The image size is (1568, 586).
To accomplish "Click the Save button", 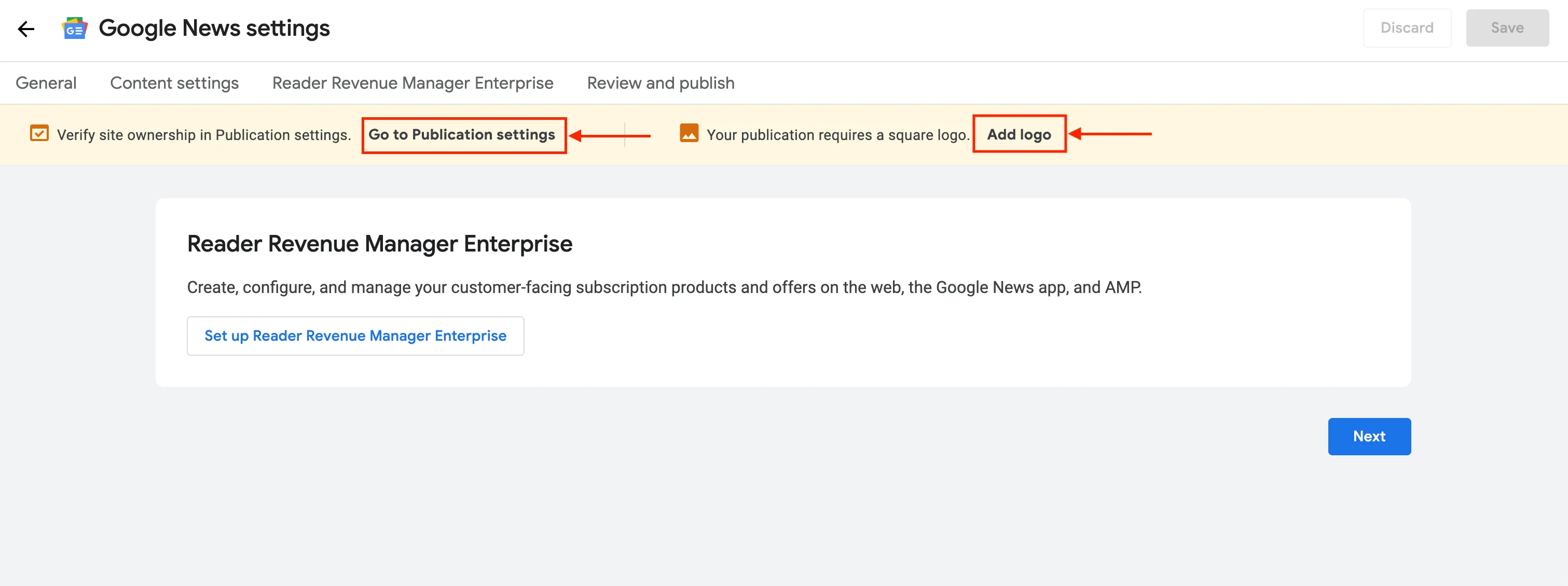I will (x=1507, y=28).
